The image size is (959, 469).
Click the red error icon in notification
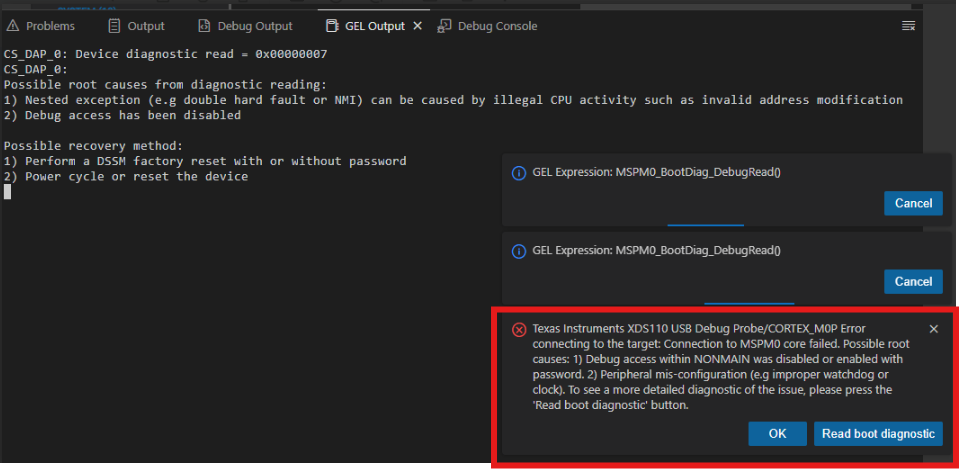[519, 330]
